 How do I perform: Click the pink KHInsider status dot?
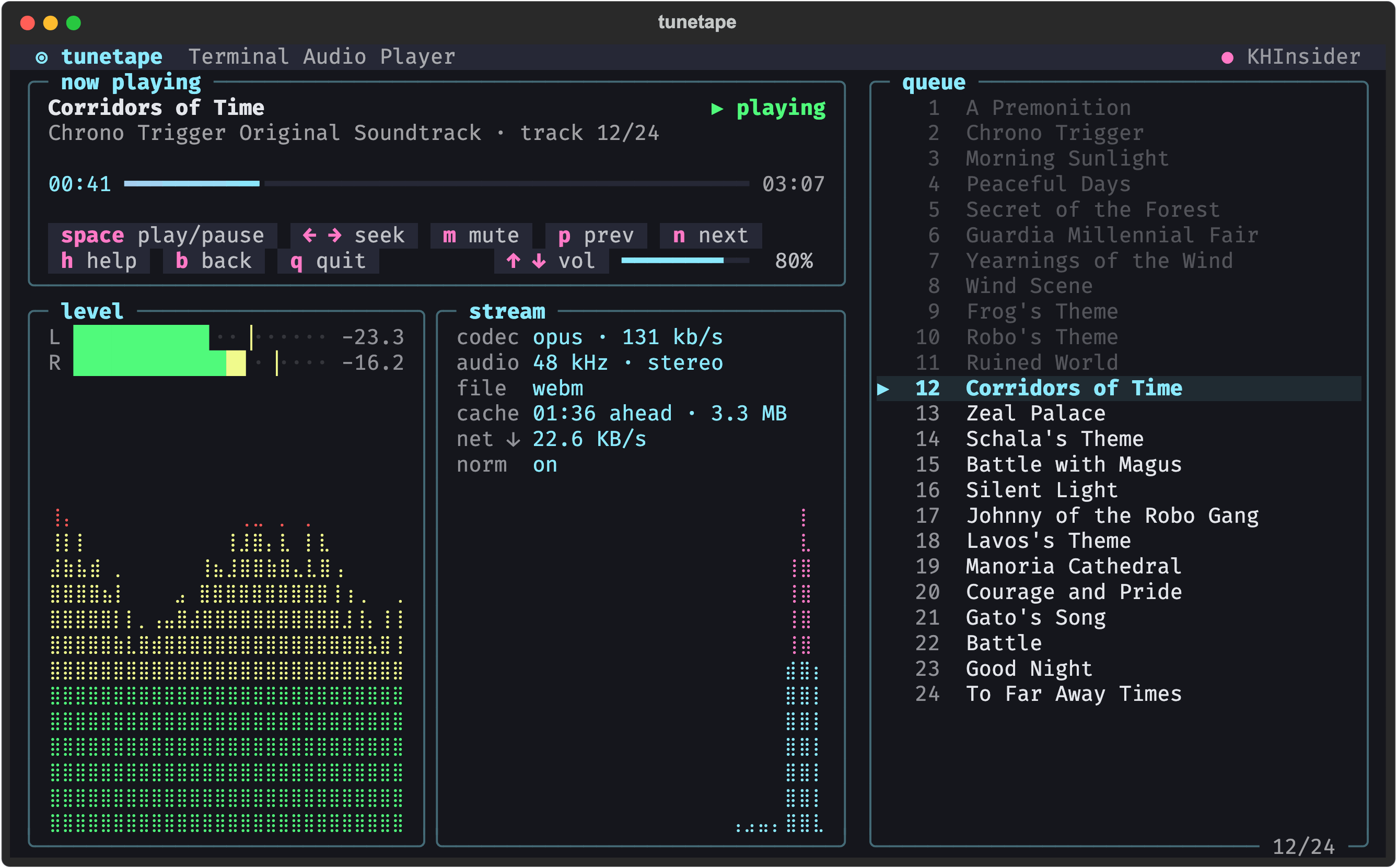click(x=1227, y=57)
